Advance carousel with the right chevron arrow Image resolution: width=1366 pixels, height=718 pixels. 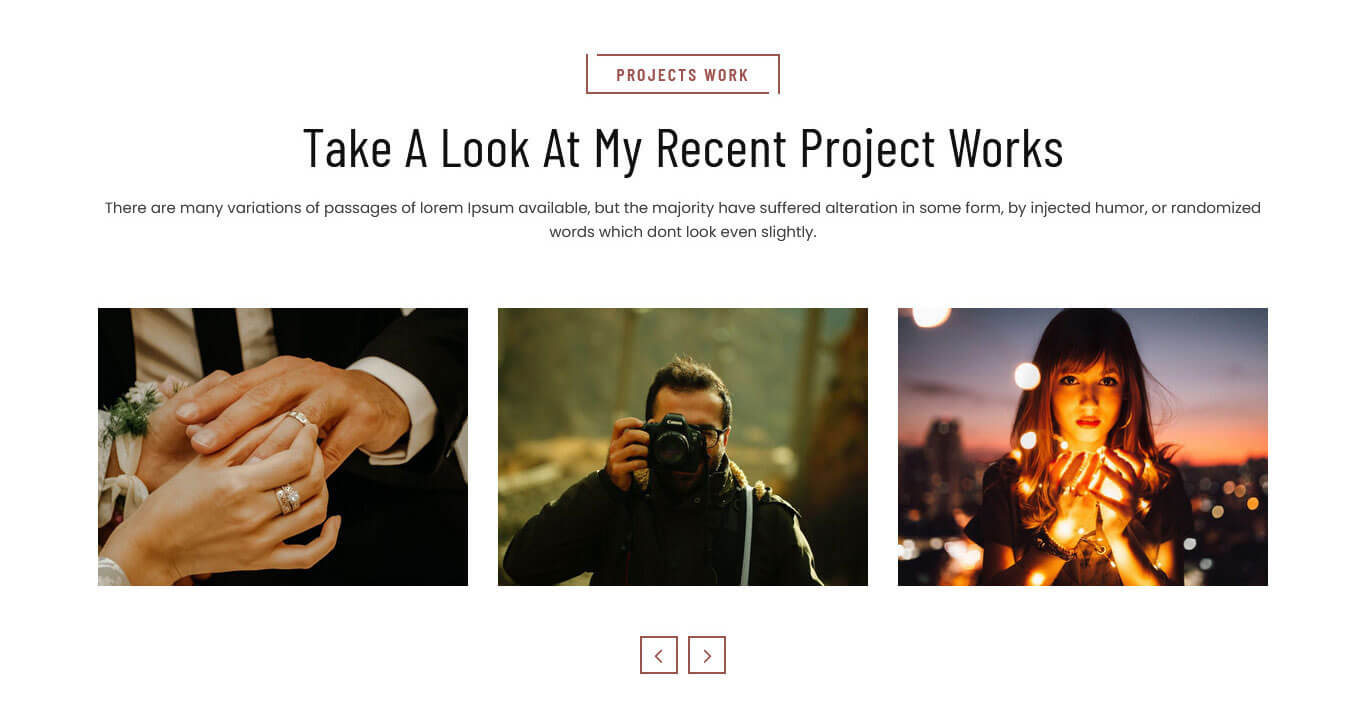pyautogui.click(x=707, y=655)
